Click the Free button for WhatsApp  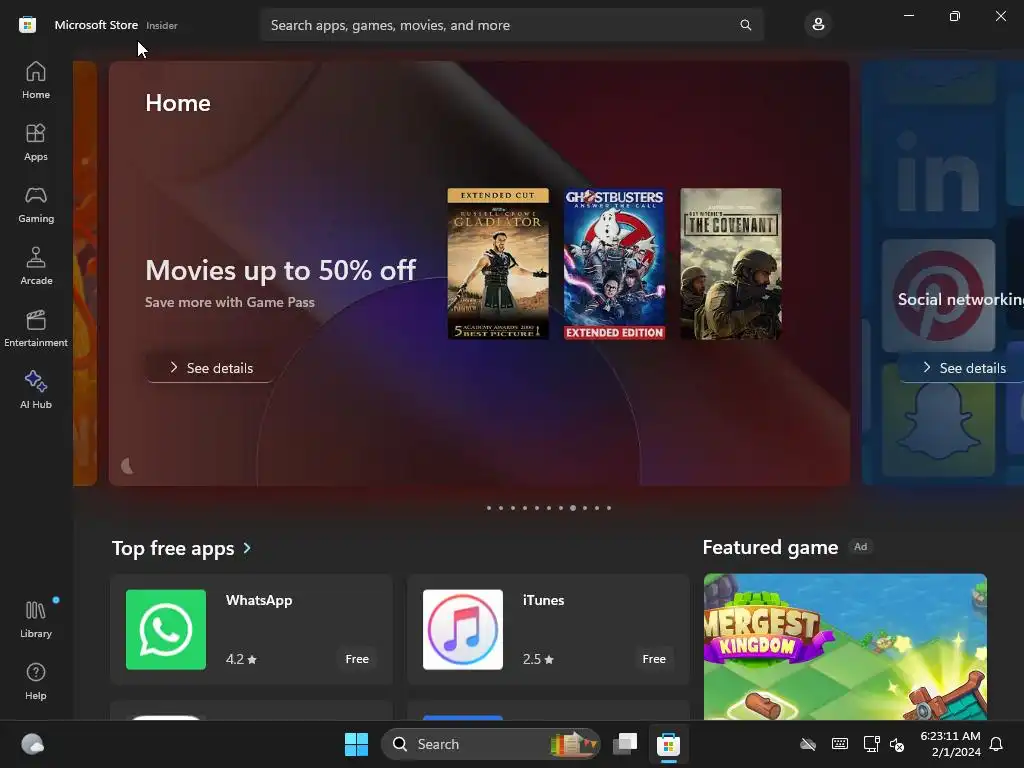357,659
